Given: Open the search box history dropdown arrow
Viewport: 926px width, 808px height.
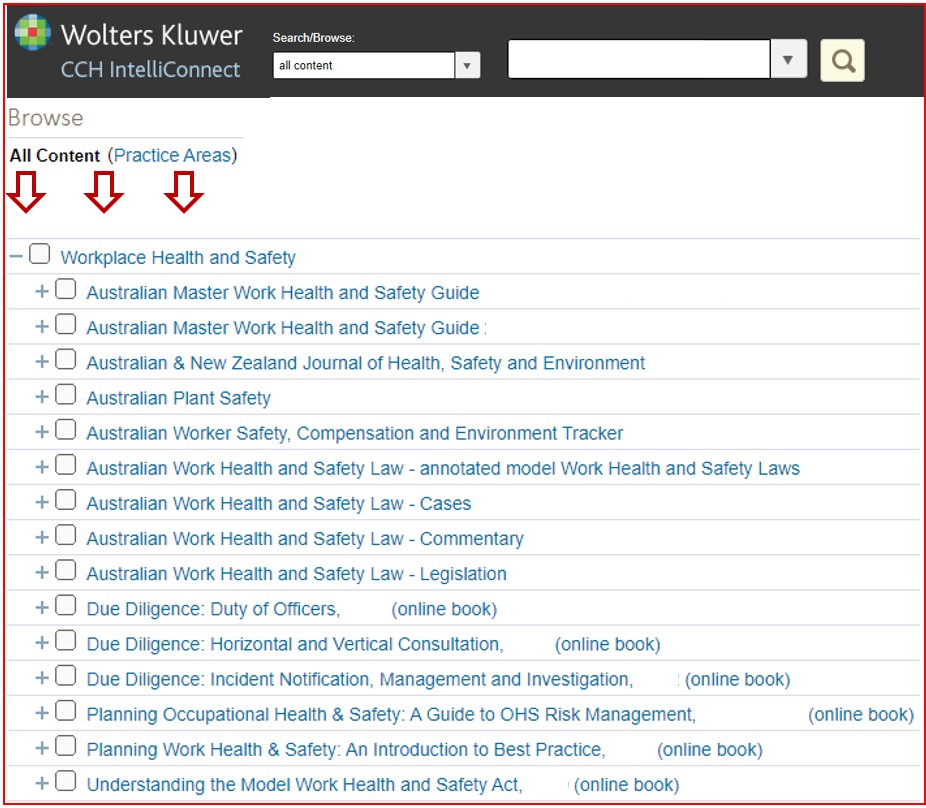Looking at the screenshot, I should [788, 60].
